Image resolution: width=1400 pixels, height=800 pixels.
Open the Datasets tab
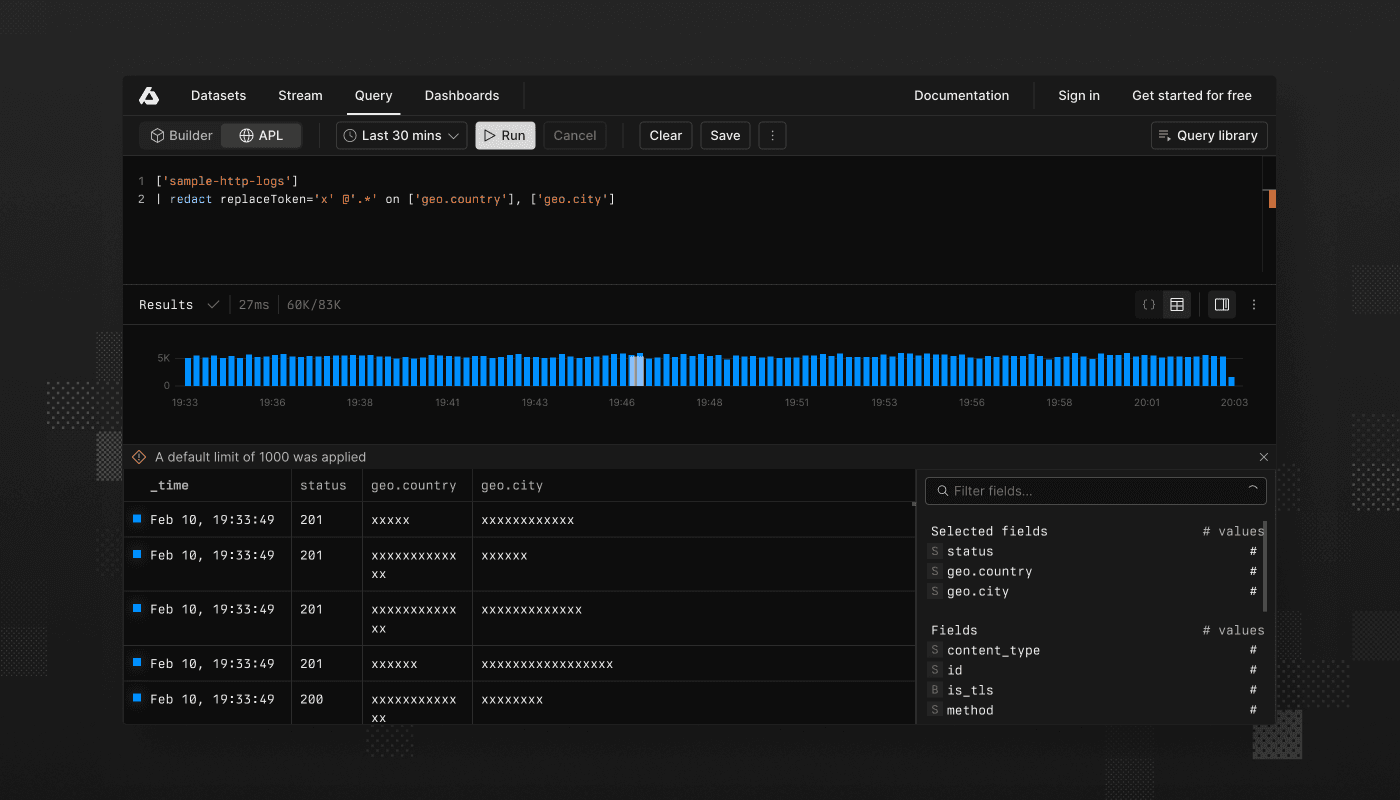pos(218,95)
